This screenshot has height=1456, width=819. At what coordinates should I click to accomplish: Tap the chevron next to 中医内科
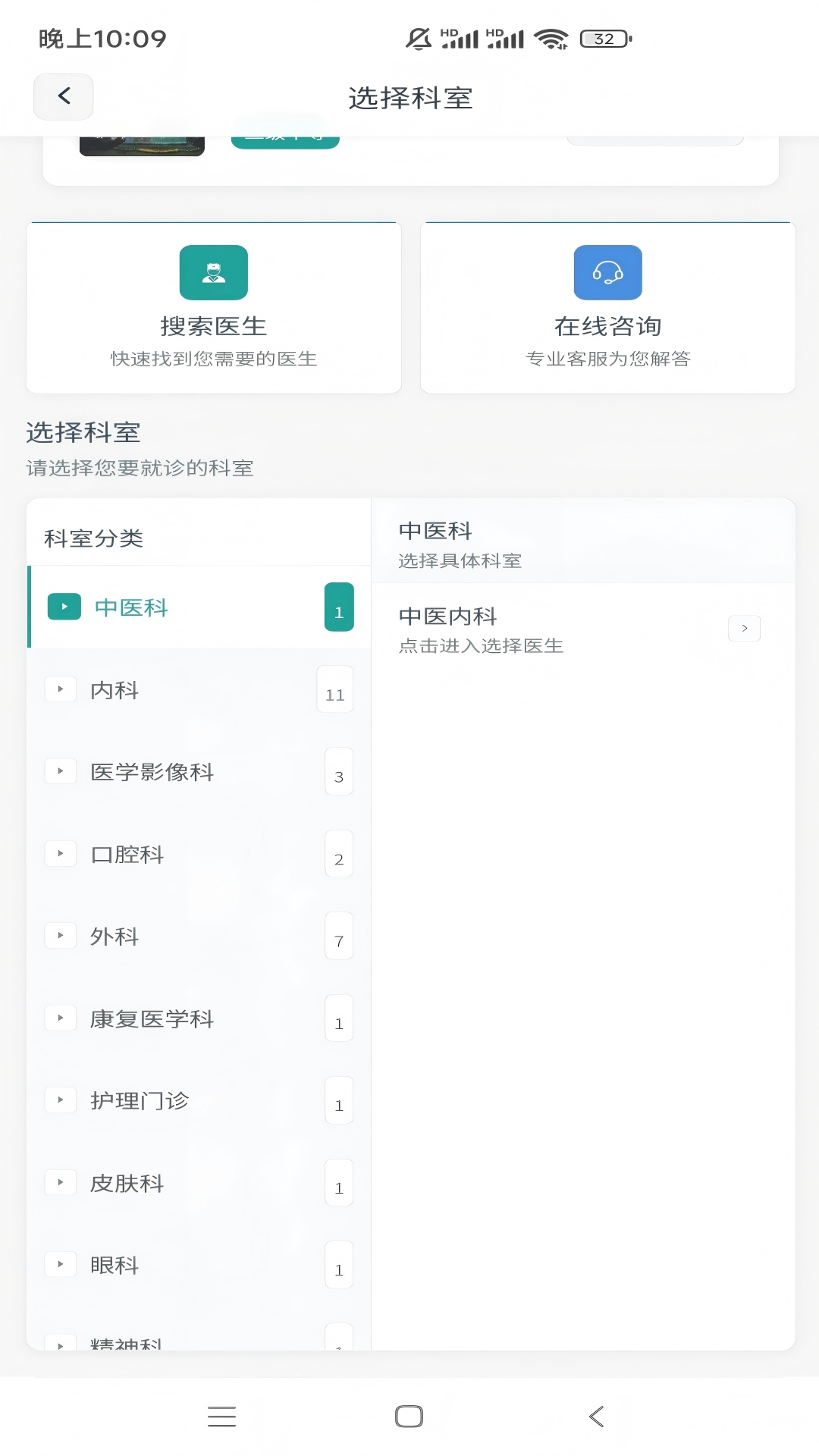click(x=745, y=628)
